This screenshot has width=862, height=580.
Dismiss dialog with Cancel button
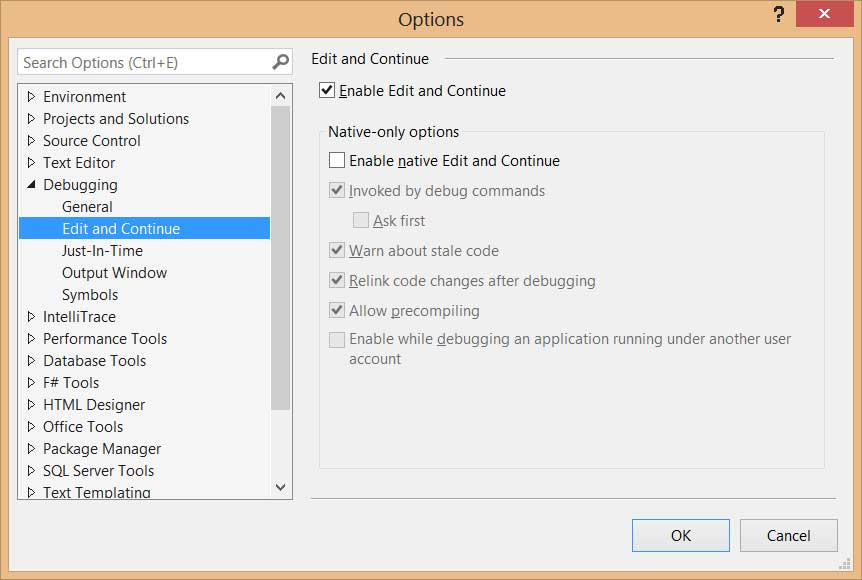(x=788, y=535)
